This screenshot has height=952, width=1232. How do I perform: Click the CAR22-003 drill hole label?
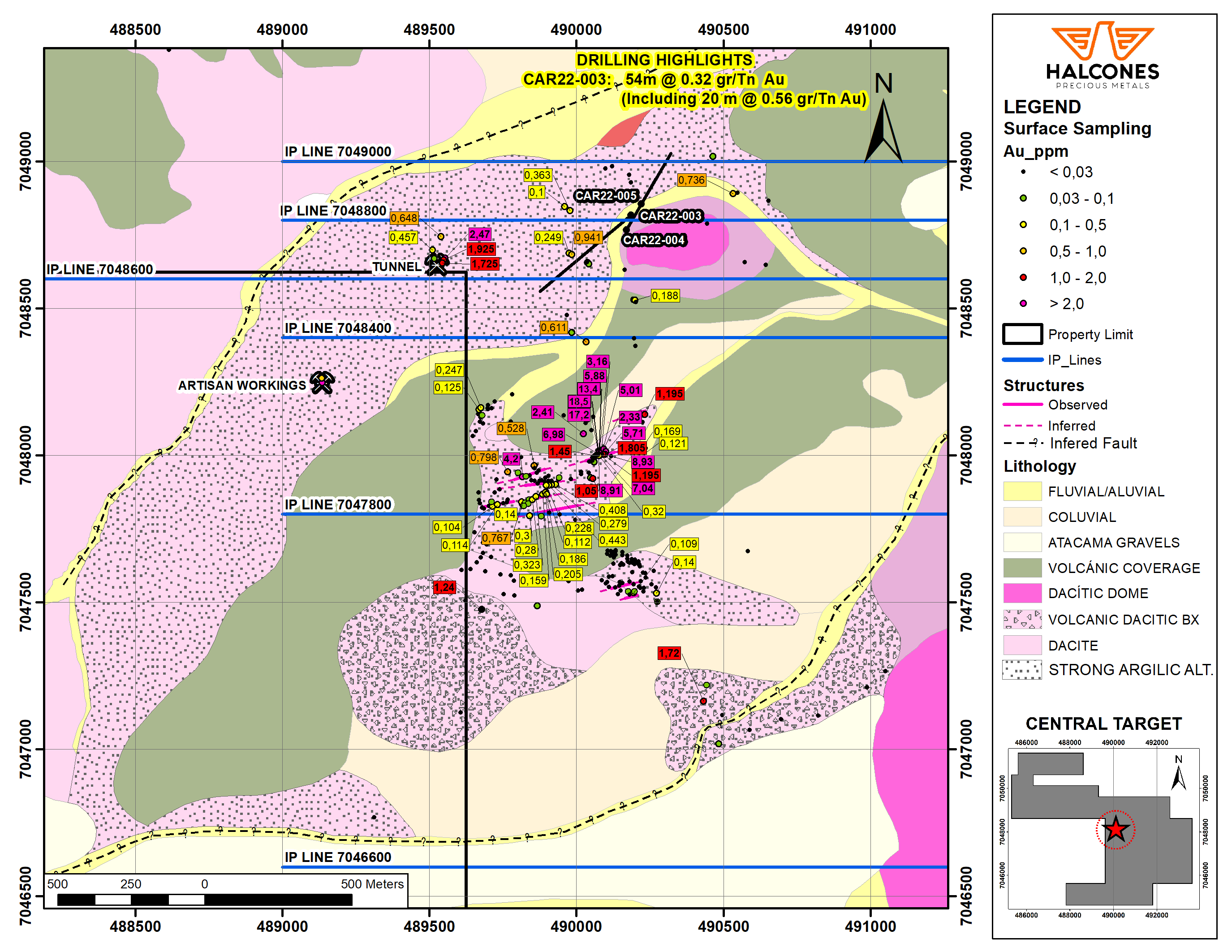pyautogui.click(x=670, y=216)
